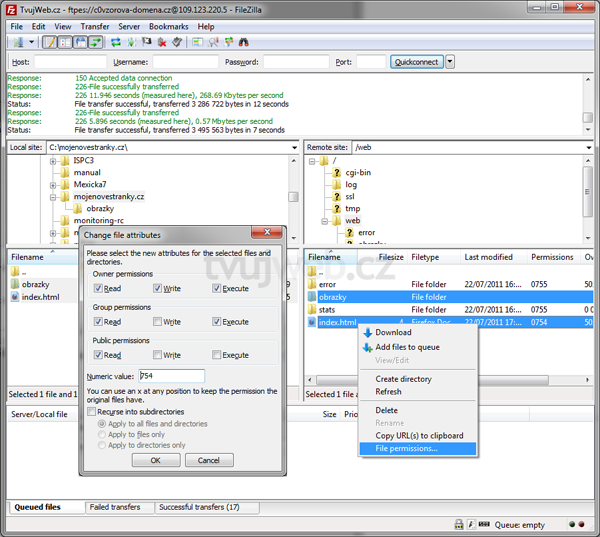The image size is (600, 537).
Task: Open the Remote site path dropdown
Action: pyautogui.click(x=589, y=147)
